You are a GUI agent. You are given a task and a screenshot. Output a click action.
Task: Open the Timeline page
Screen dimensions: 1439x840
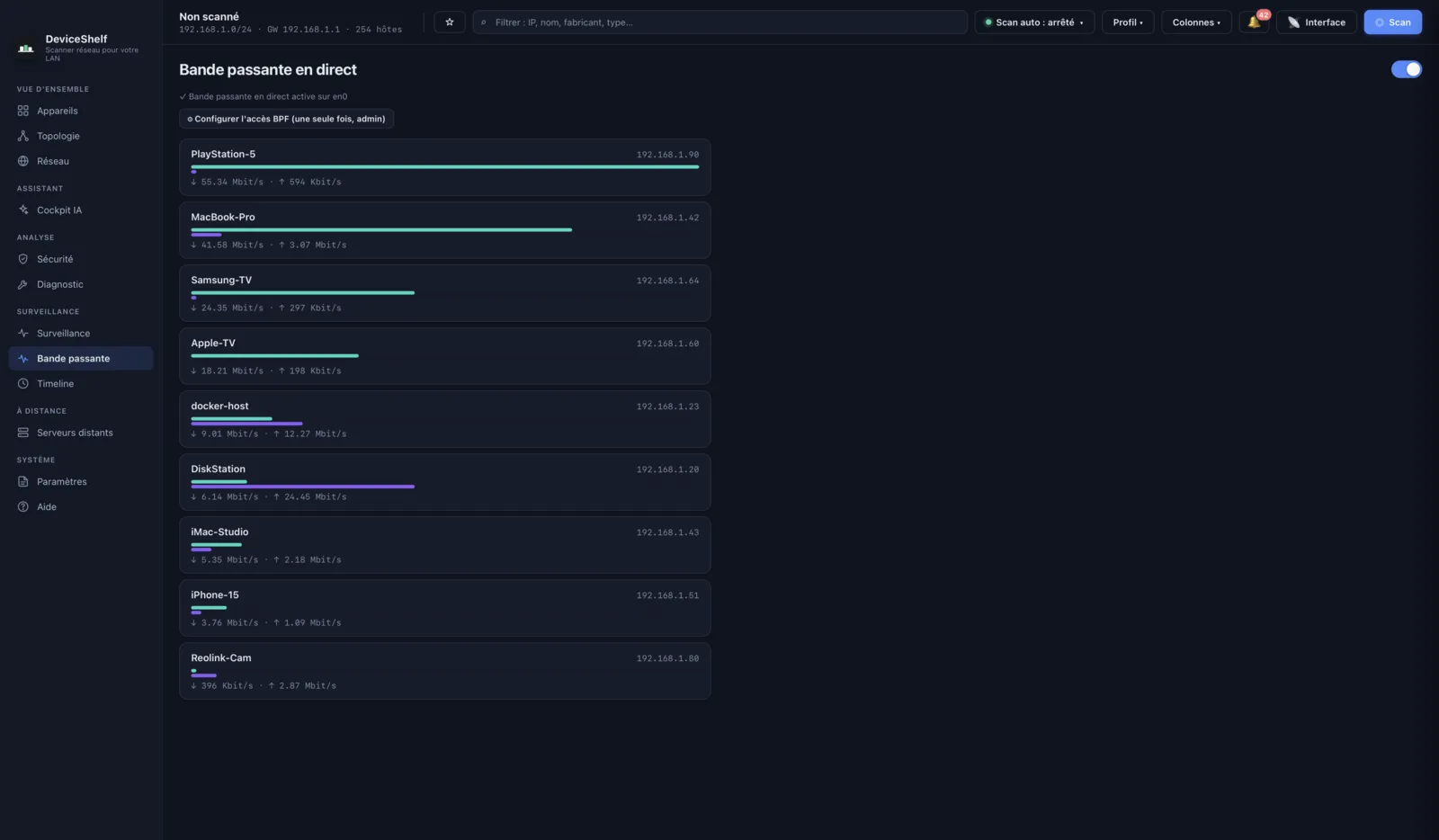(81, 383)
